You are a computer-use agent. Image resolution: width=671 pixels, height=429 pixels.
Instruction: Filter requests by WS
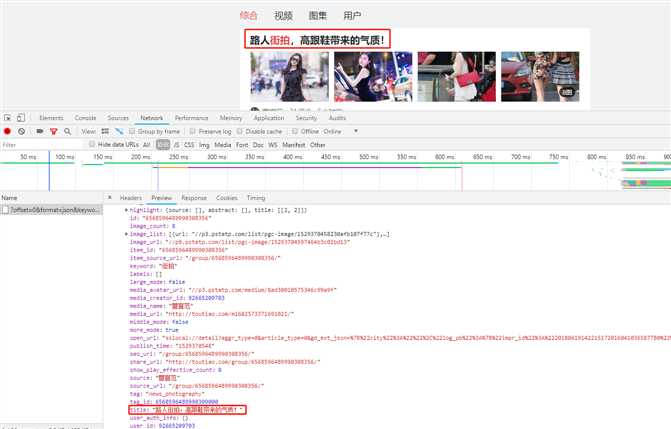273,145
